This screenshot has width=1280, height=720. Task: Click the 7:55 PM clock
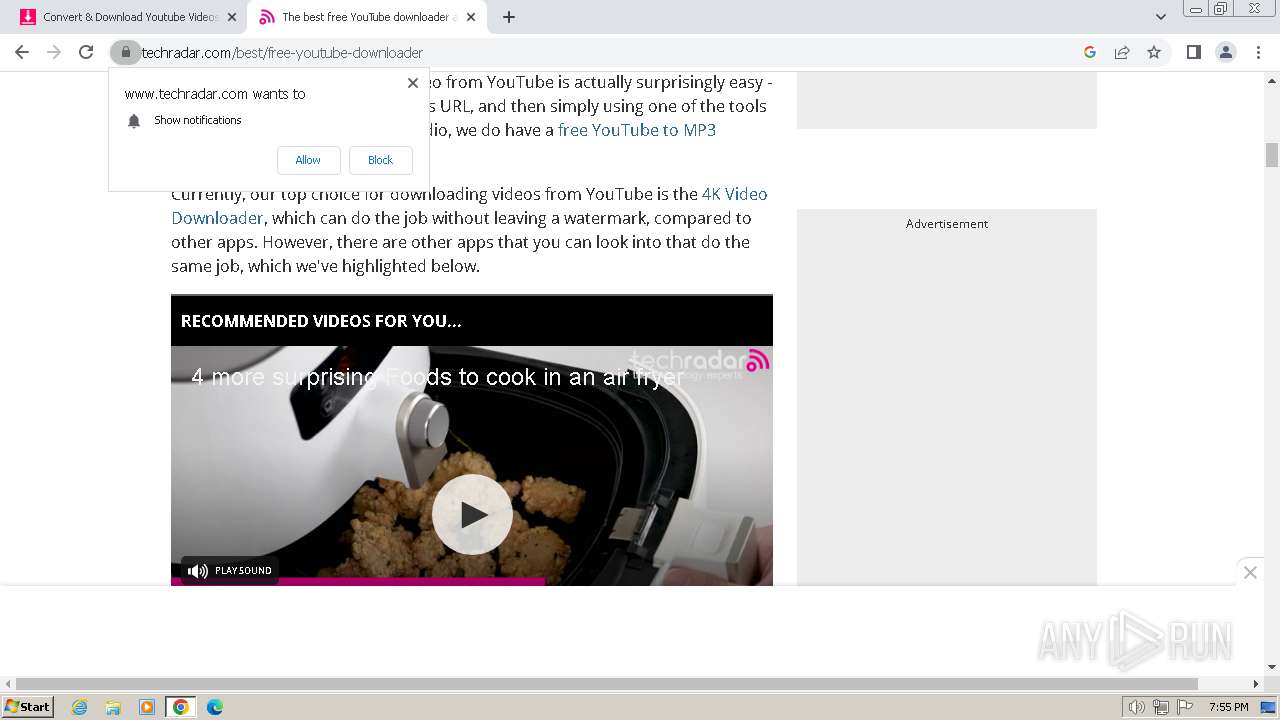(x=1228, y=707)
